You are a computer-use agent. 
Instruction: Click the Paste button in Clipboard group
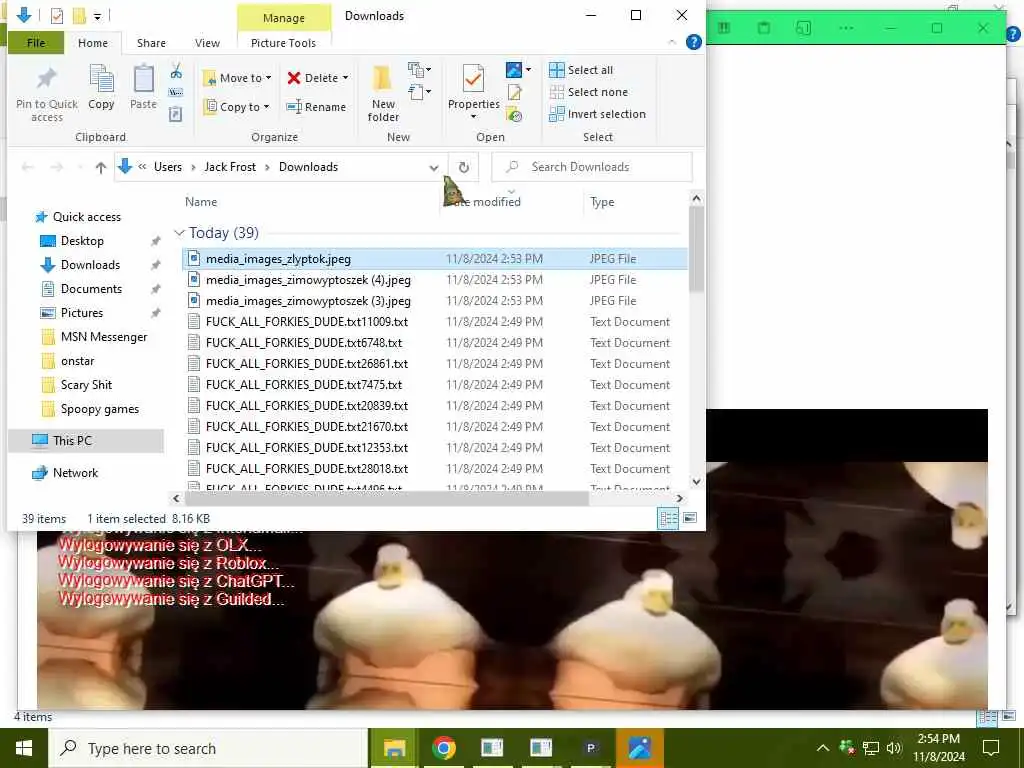pyautogui.click(x=143, y=88)
